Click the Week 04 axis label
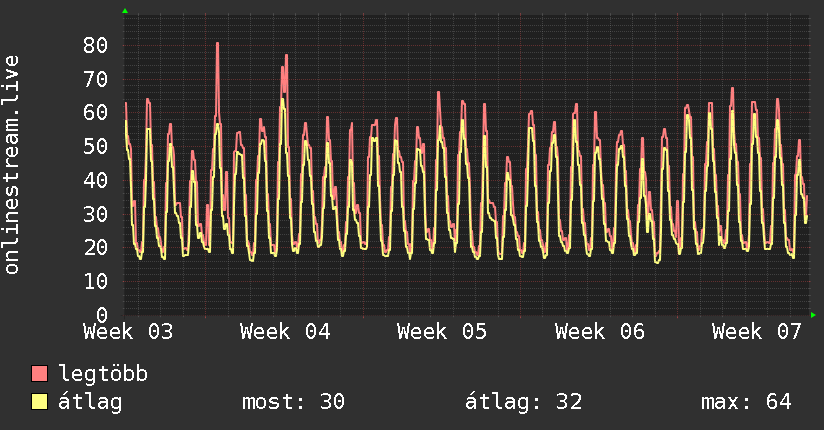This screenshot has height=430, width=824. (285, 332)
